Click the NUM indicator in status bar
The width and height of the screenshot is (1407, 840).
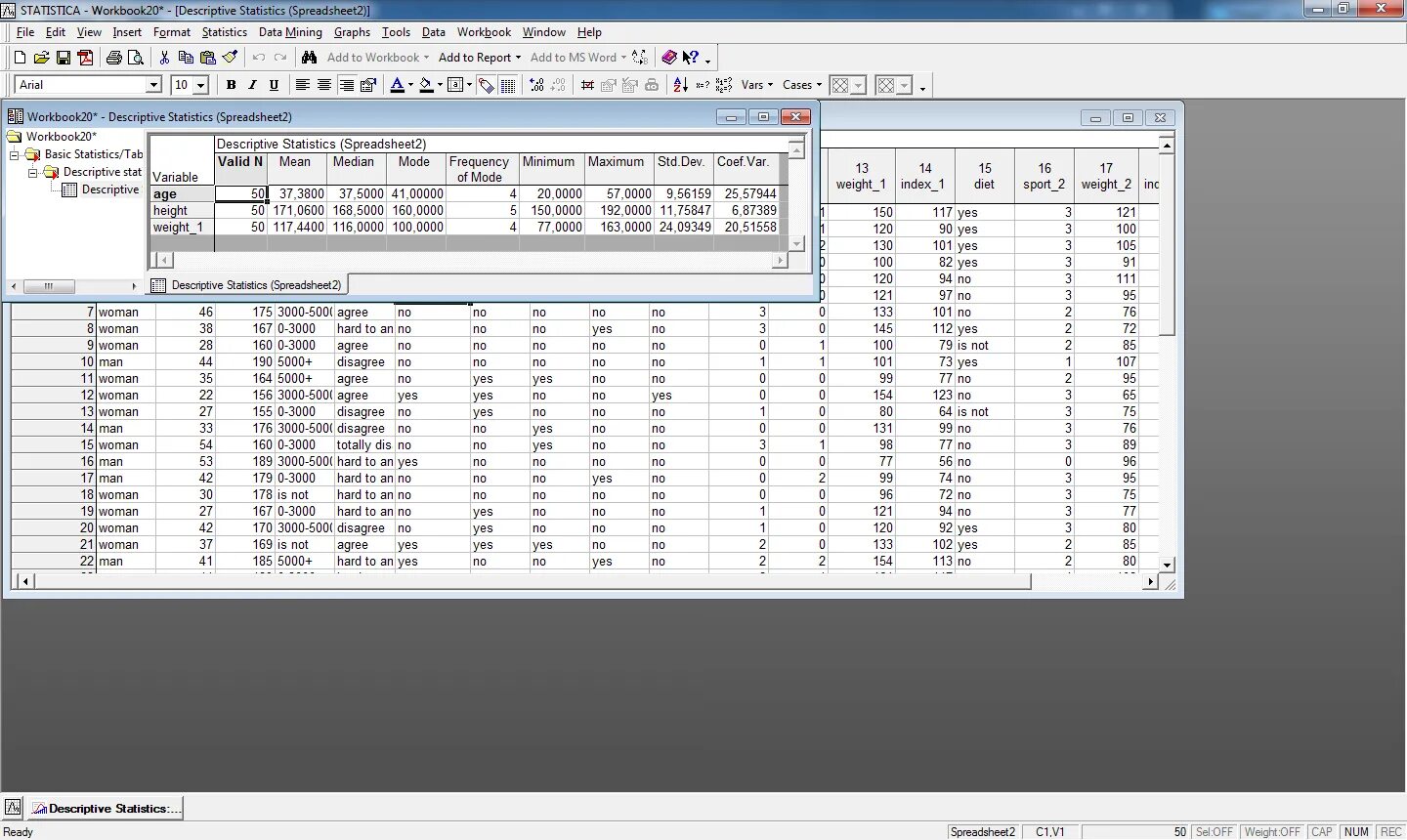[x=1356, y=832]
